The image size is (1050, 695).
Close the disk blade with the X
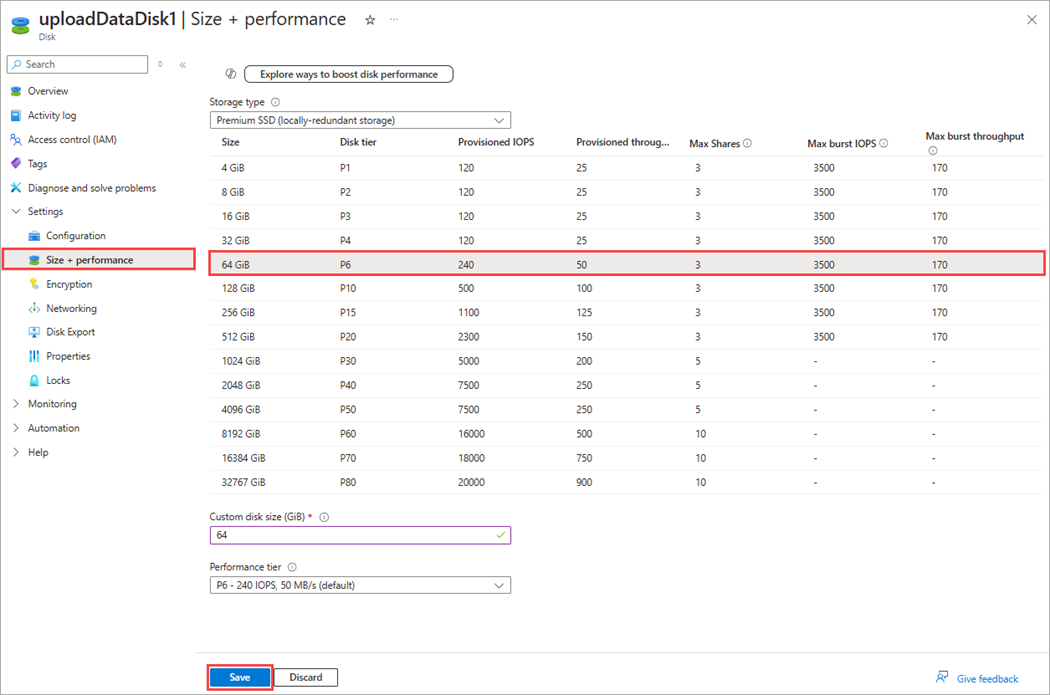tap(1031, 20)
